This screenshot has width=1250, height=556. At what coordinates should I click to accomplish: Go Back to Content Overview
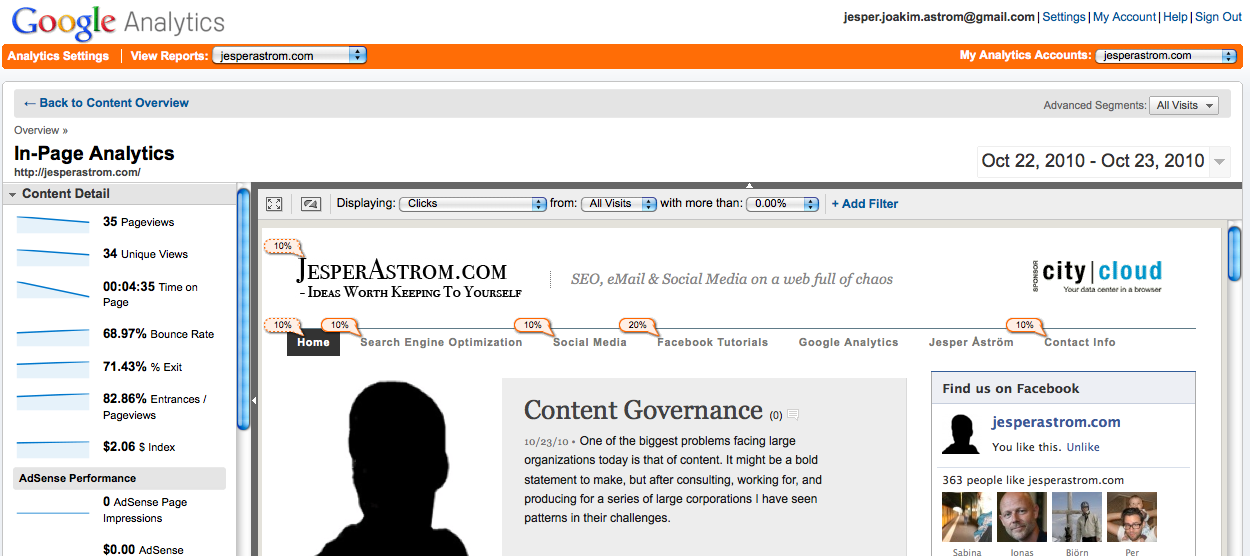click(106, 103)
